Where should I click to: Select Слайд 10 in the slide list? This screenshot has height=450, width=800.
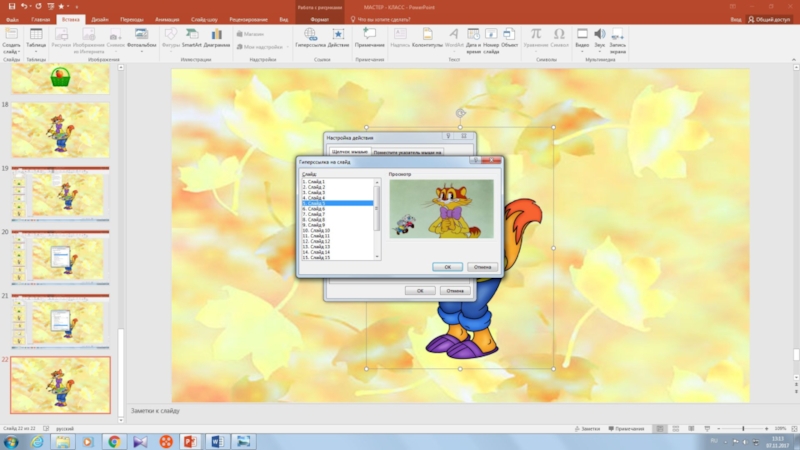click(x=317, y=230)
